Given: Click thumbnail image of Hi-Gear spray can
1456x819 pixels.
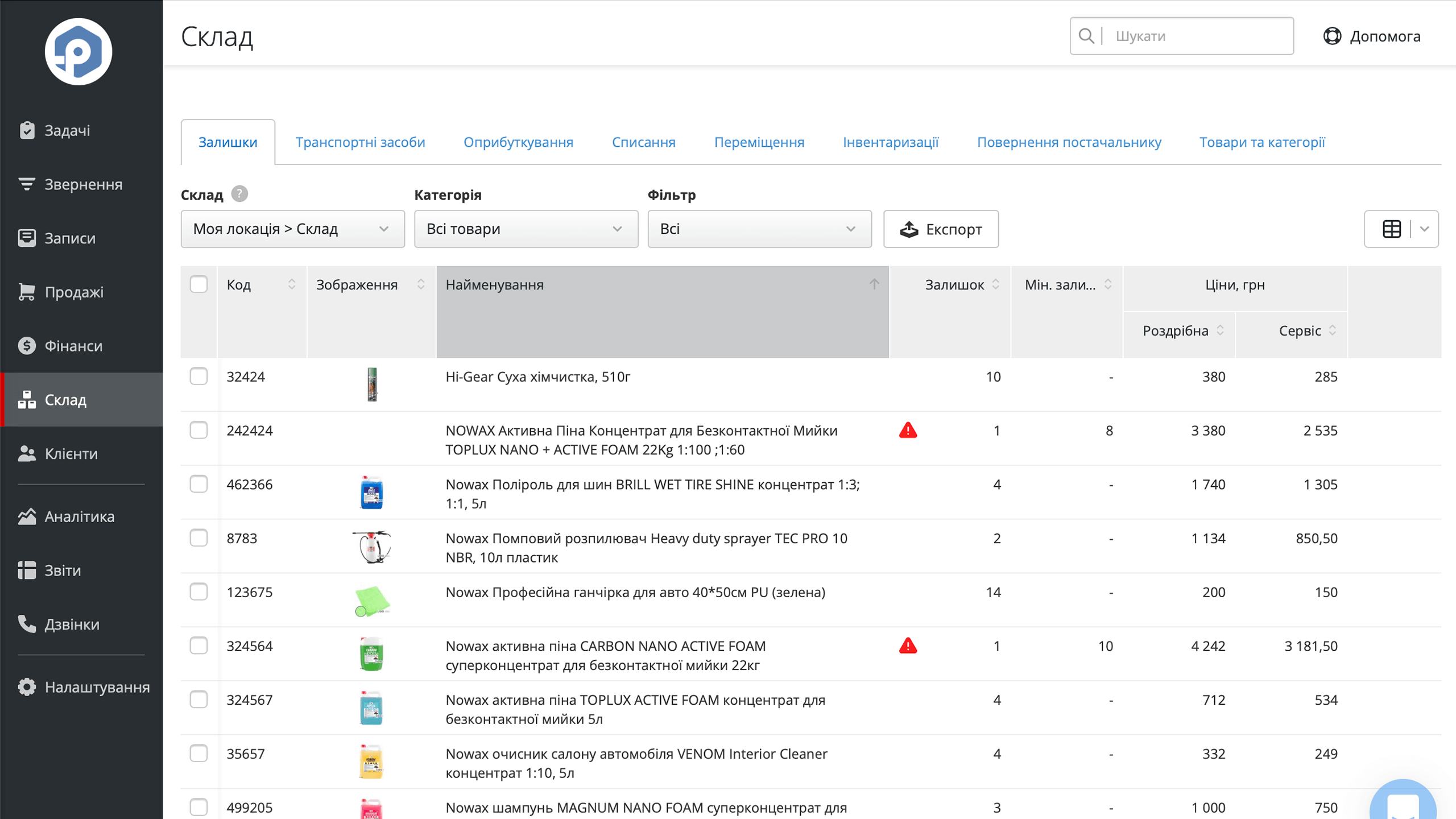Looking at the screenshot, I should pyautogui.click(x=372, y=384).
